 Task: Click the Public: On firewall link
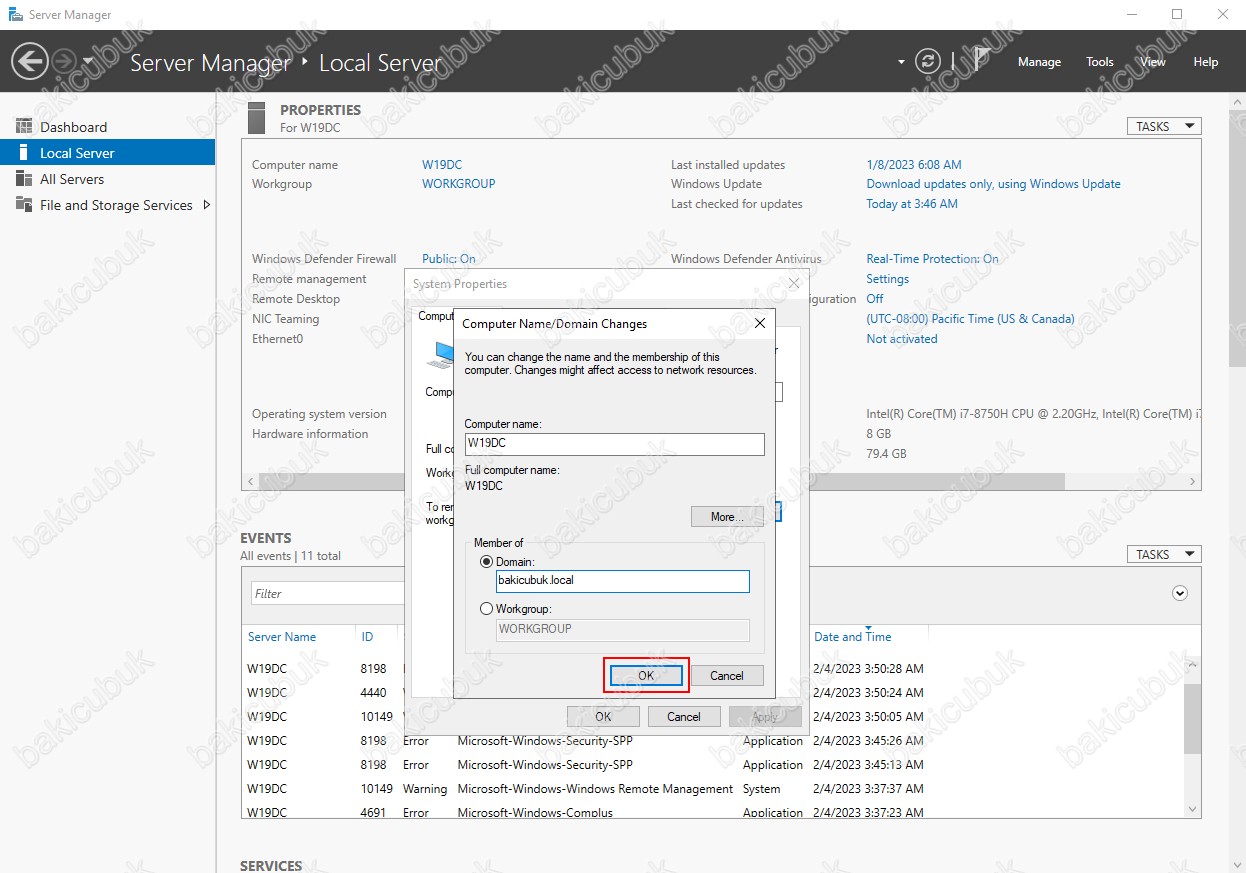click(x=449, y=259)
